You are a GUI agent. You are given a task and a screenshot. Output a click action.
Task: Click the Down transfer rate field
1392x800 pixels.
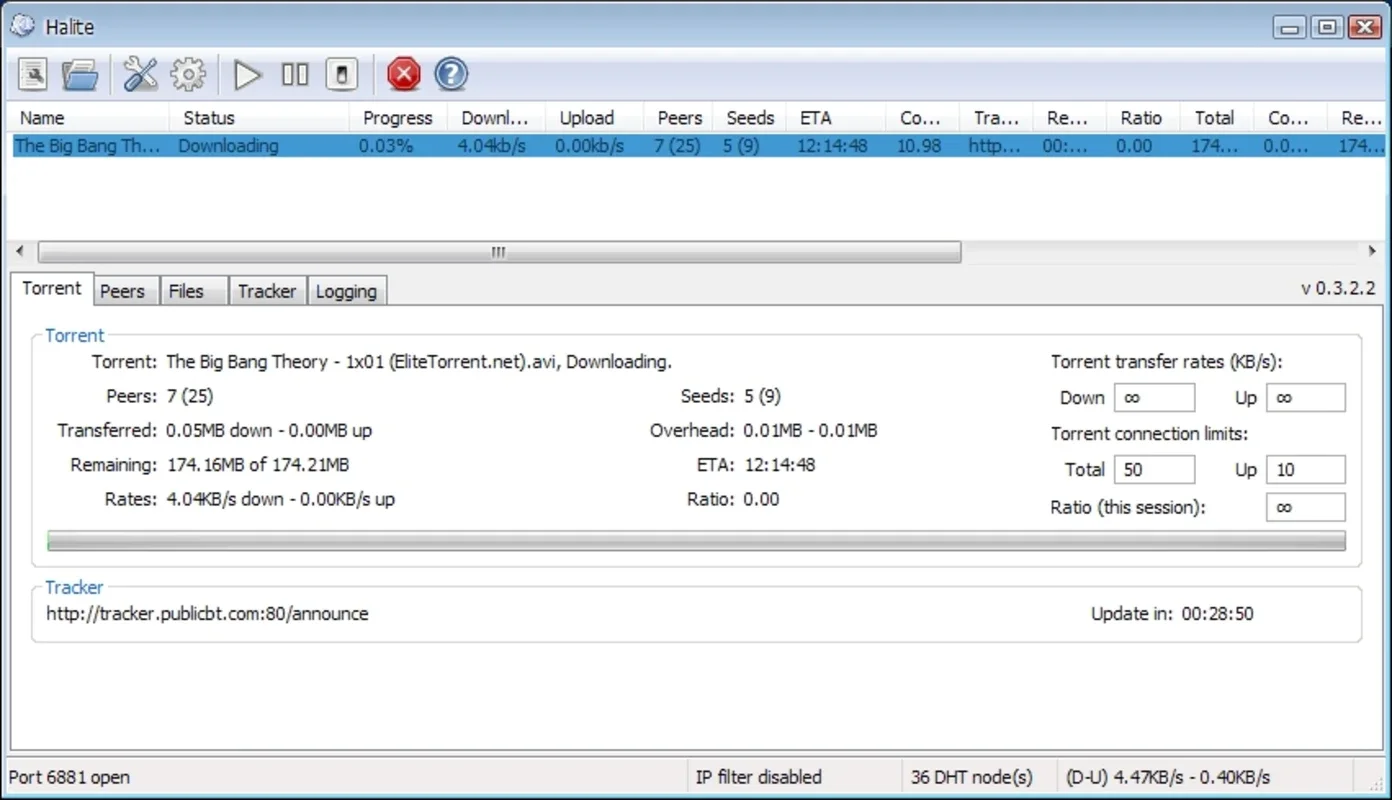(x=1154, y=397)
